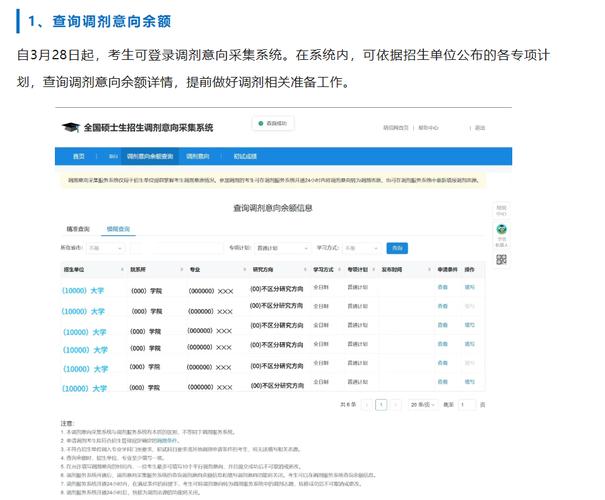605x500 pixels.
Task: Click the 共 6 条 total count text
Action: coord(348,404)
